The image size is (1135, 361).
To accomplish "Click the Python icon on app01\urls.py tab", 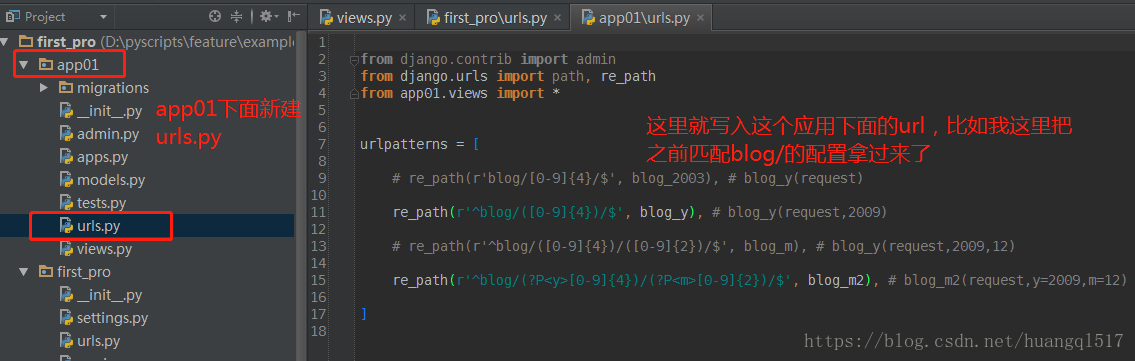I will 588,17.
